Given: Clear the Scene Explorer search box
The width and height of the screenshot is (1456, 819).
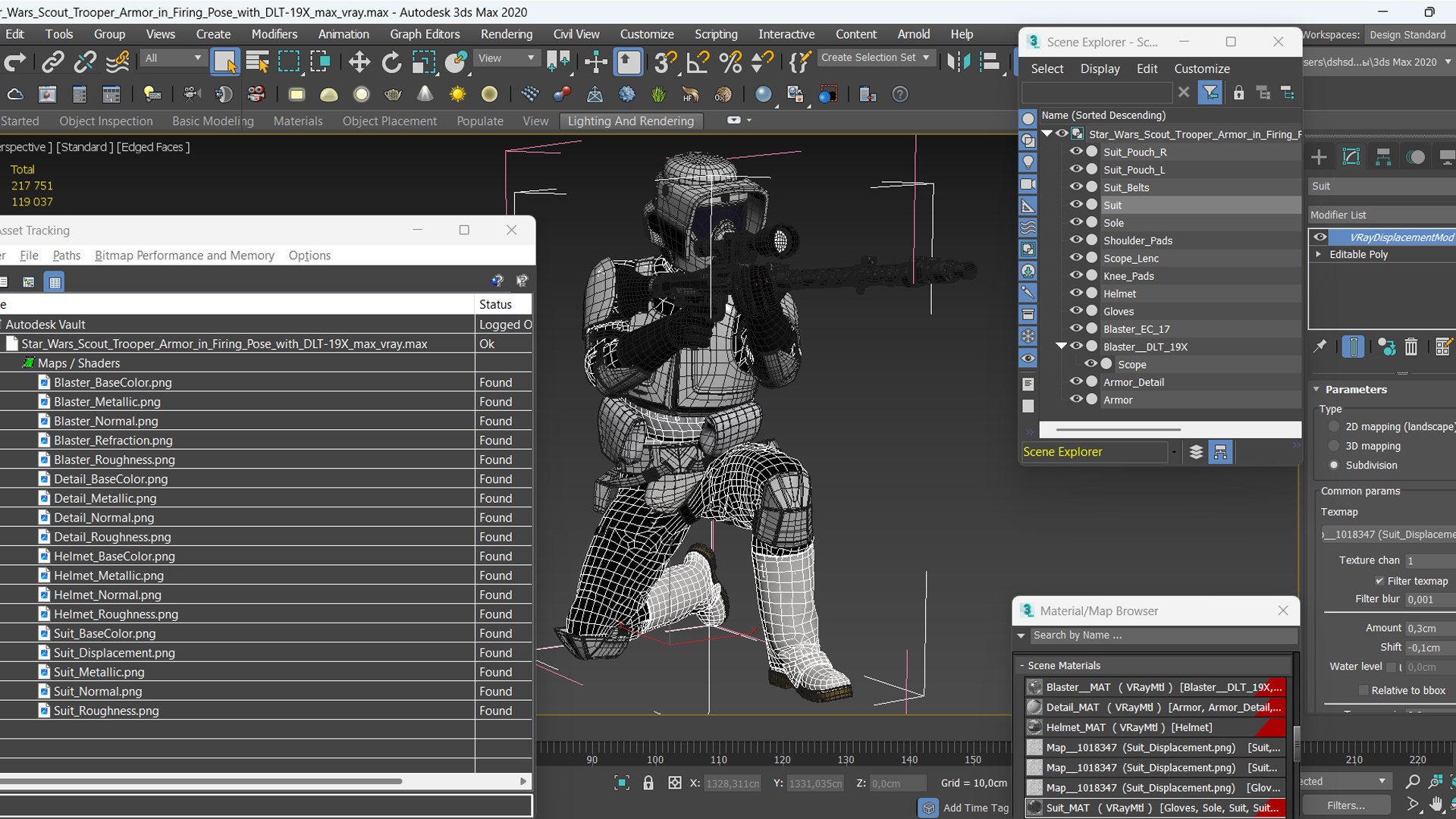Looking at the screenshot, I should pyautogui.click(x=1183, y=93).
